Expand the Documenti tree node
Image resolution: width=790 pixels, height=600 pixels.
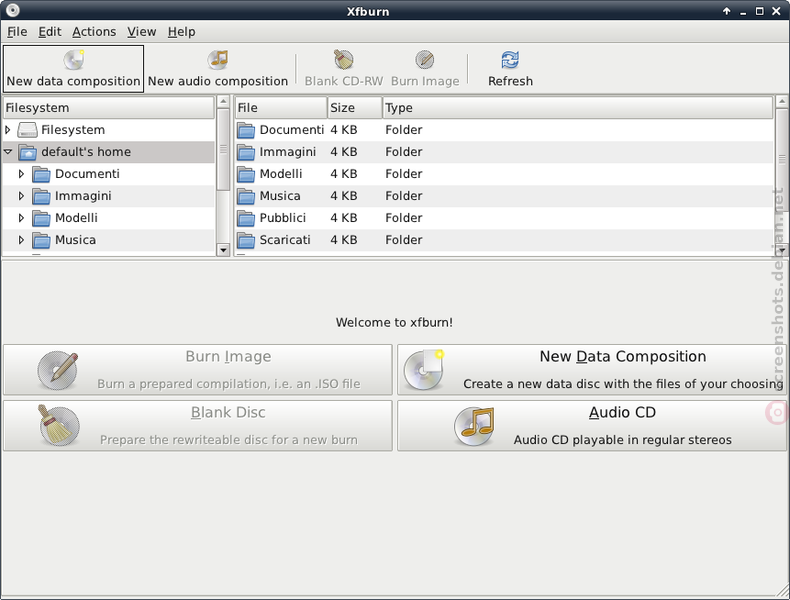(21, 174)
